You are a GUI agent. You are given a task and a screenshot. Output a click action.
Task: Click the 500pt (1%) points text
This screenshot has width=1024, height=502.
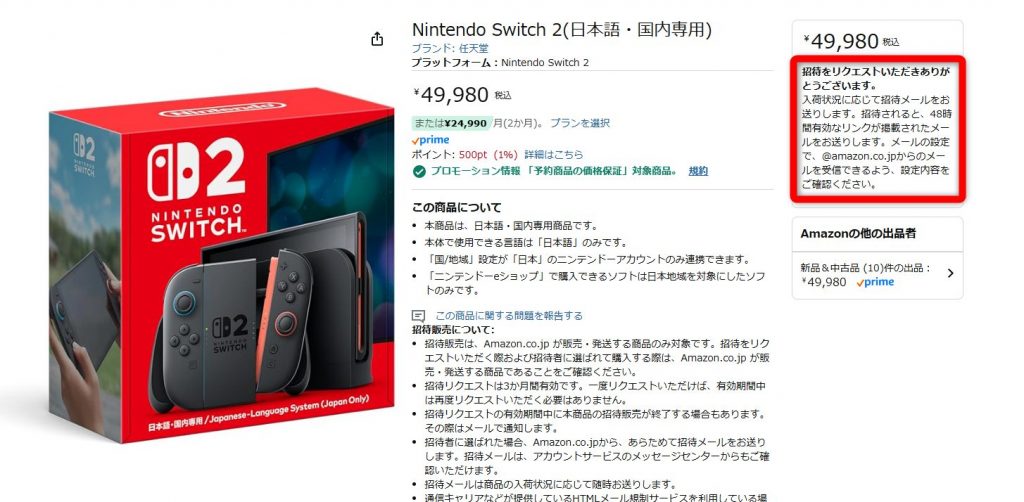coord(488,155)
